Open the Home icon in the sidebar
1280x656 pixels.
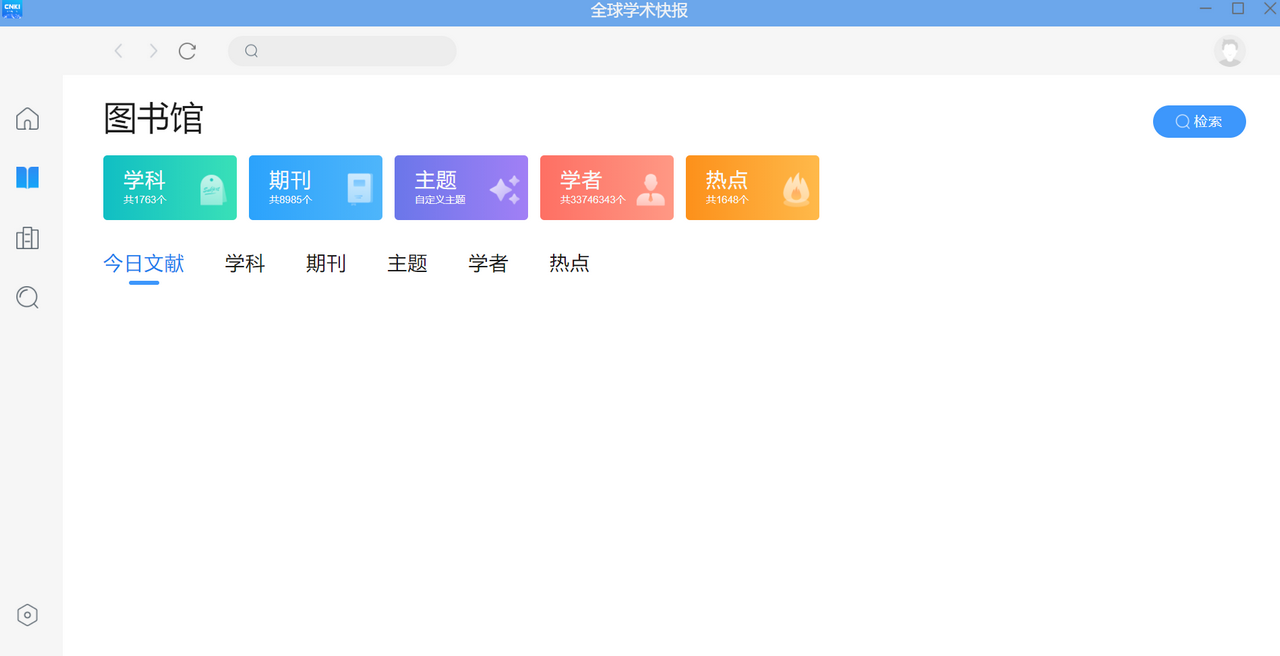click(27, 118)
